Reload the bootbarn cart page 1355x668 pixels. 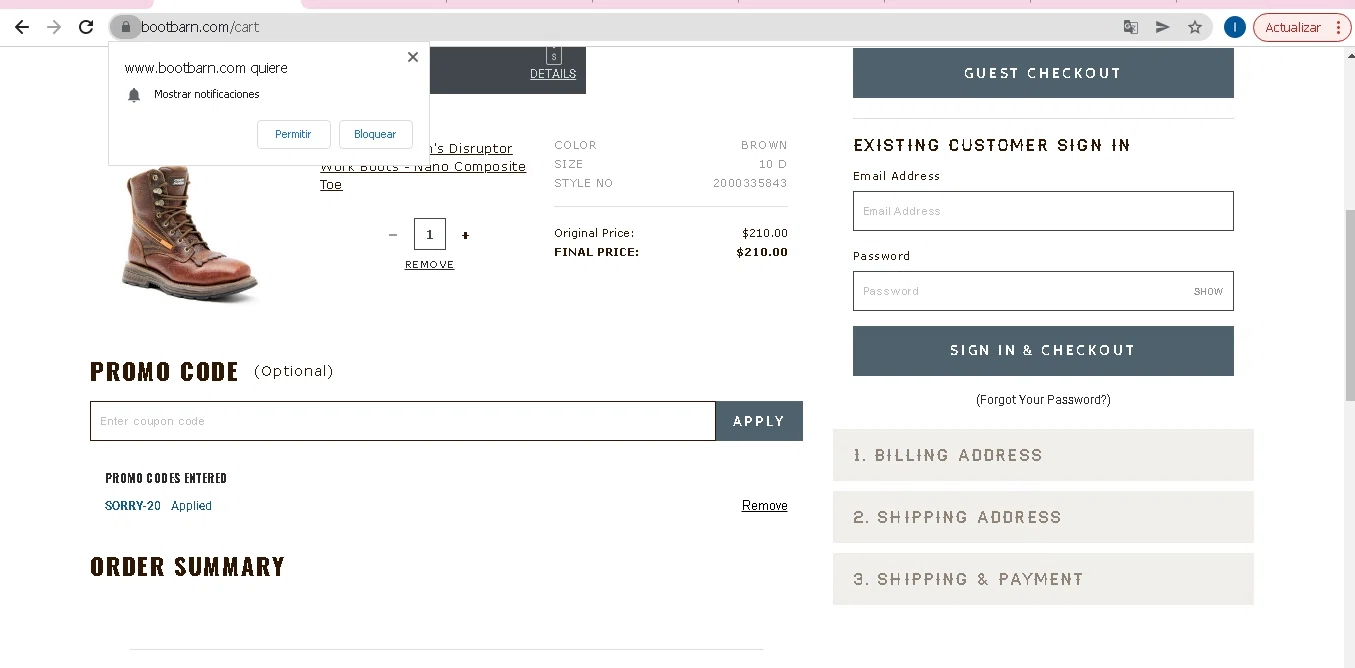(x=86, y=27)
